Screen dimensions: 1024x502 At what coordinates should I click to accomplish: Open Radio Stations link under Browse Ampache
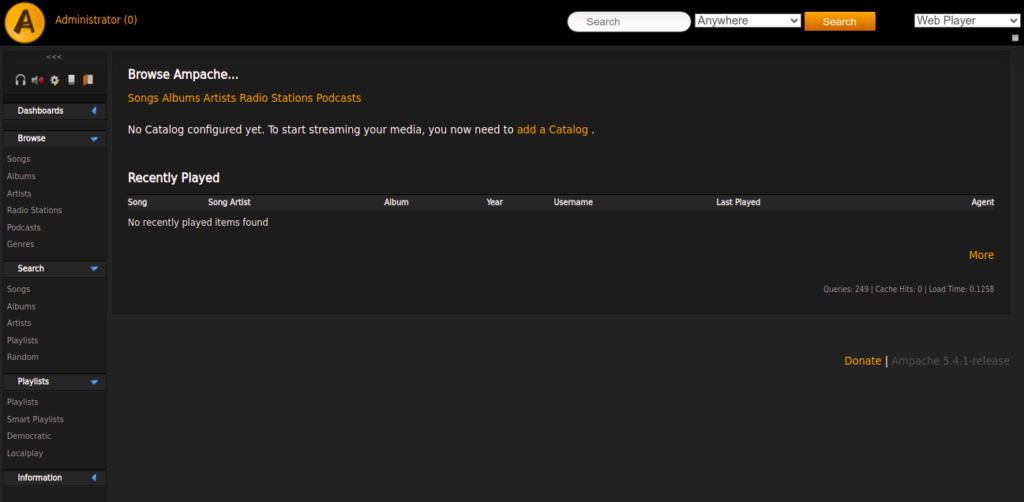pos(276,98)
